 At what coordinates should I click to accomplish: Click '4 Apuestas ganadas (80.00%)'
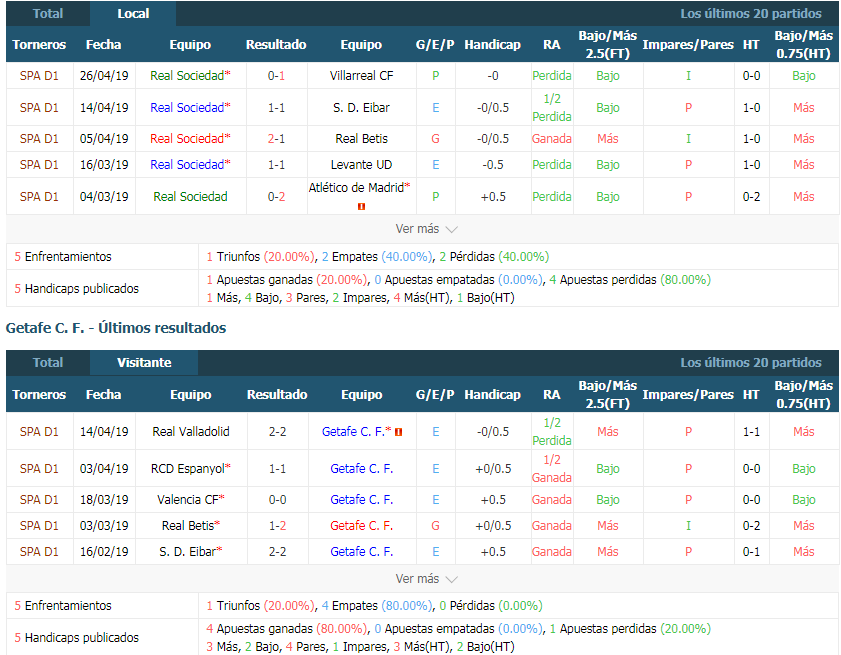286,629
